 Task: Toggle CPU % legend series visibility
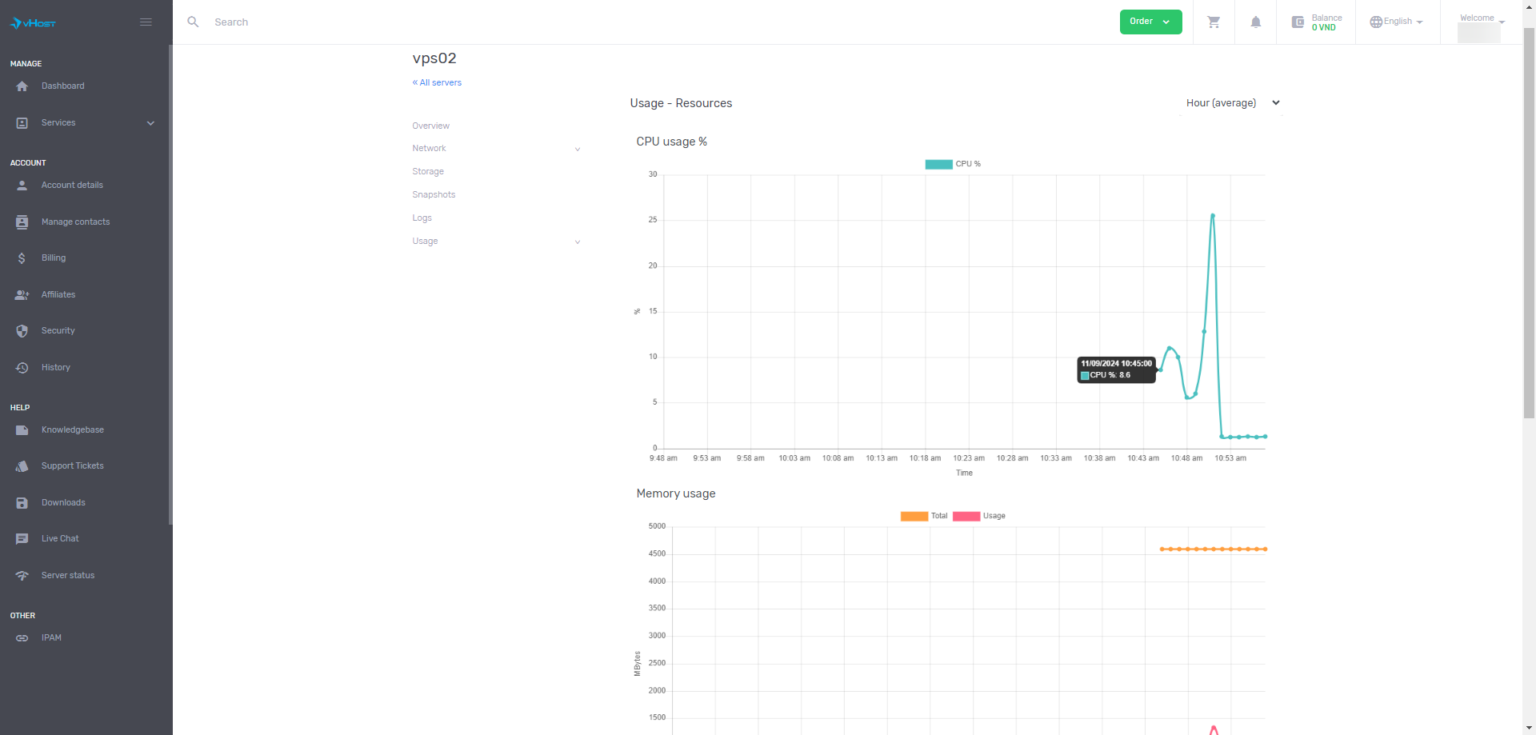[953, 164]
